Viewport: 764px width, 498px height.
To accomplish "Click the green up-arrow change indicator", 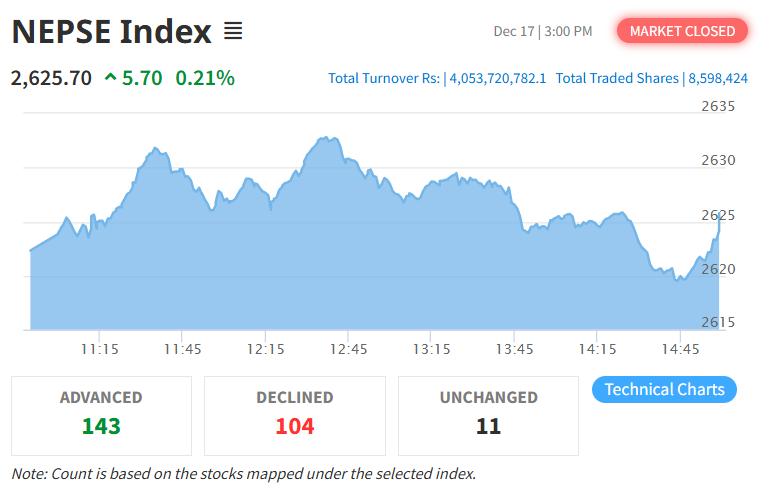I will [110, 77].
